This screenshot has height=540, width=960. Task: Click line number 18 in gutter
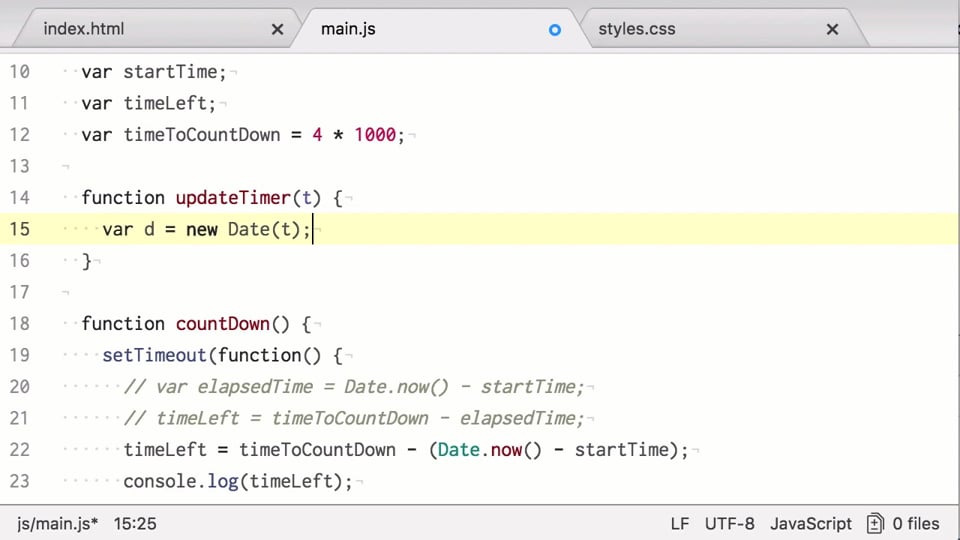click(x=19, y=323)
